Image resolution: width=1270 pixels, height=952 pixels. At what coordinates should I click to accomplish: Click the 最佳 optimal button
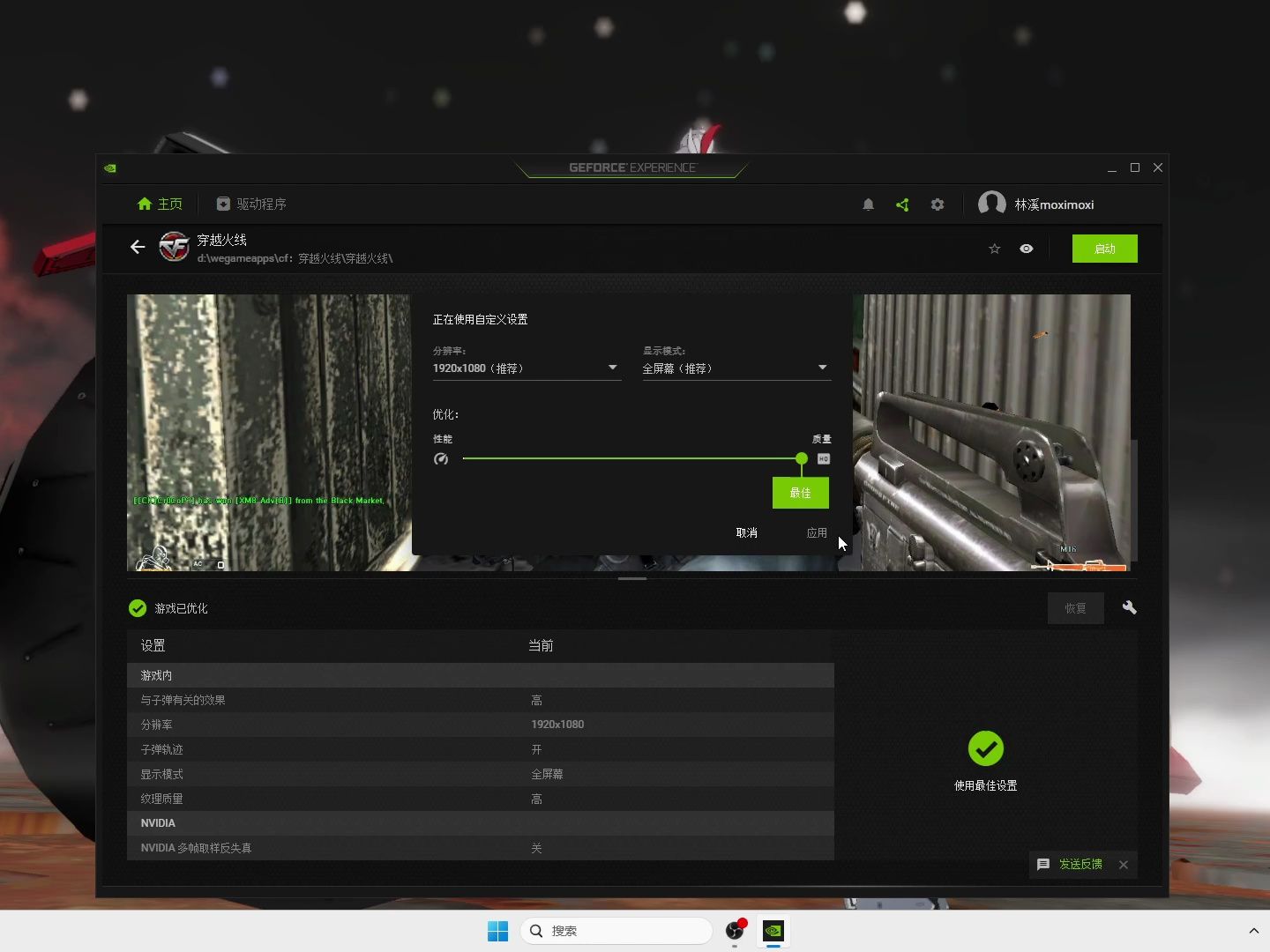801,493
